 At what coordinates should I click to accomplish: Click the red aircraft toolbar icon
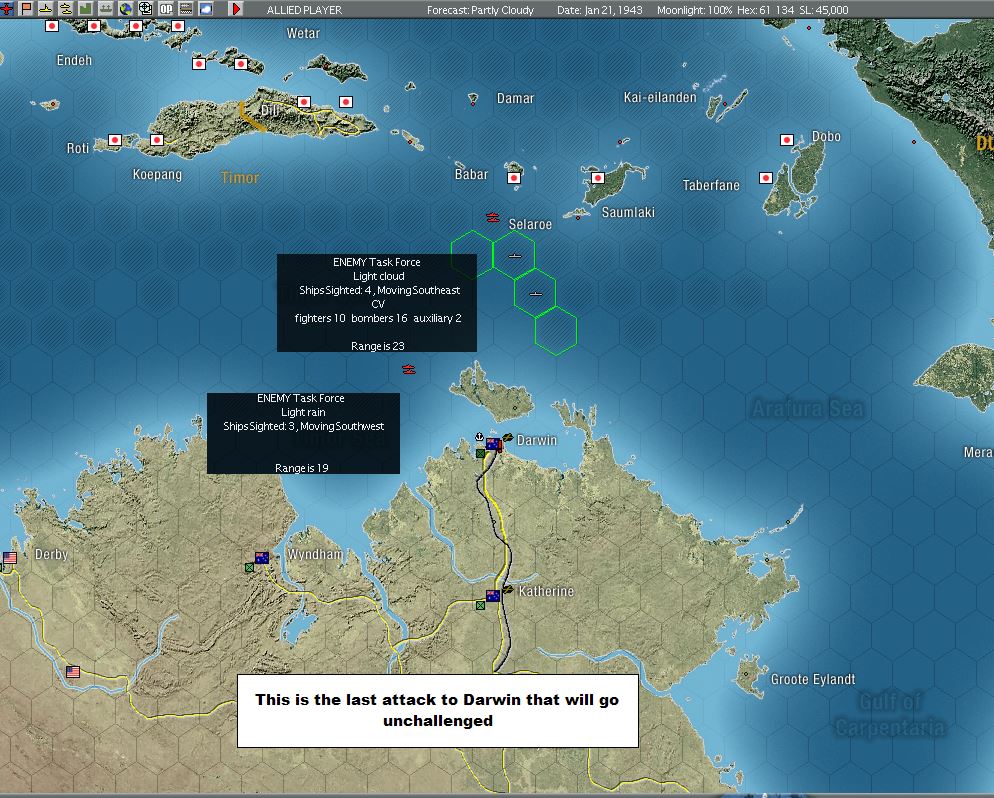pos(6,9)
